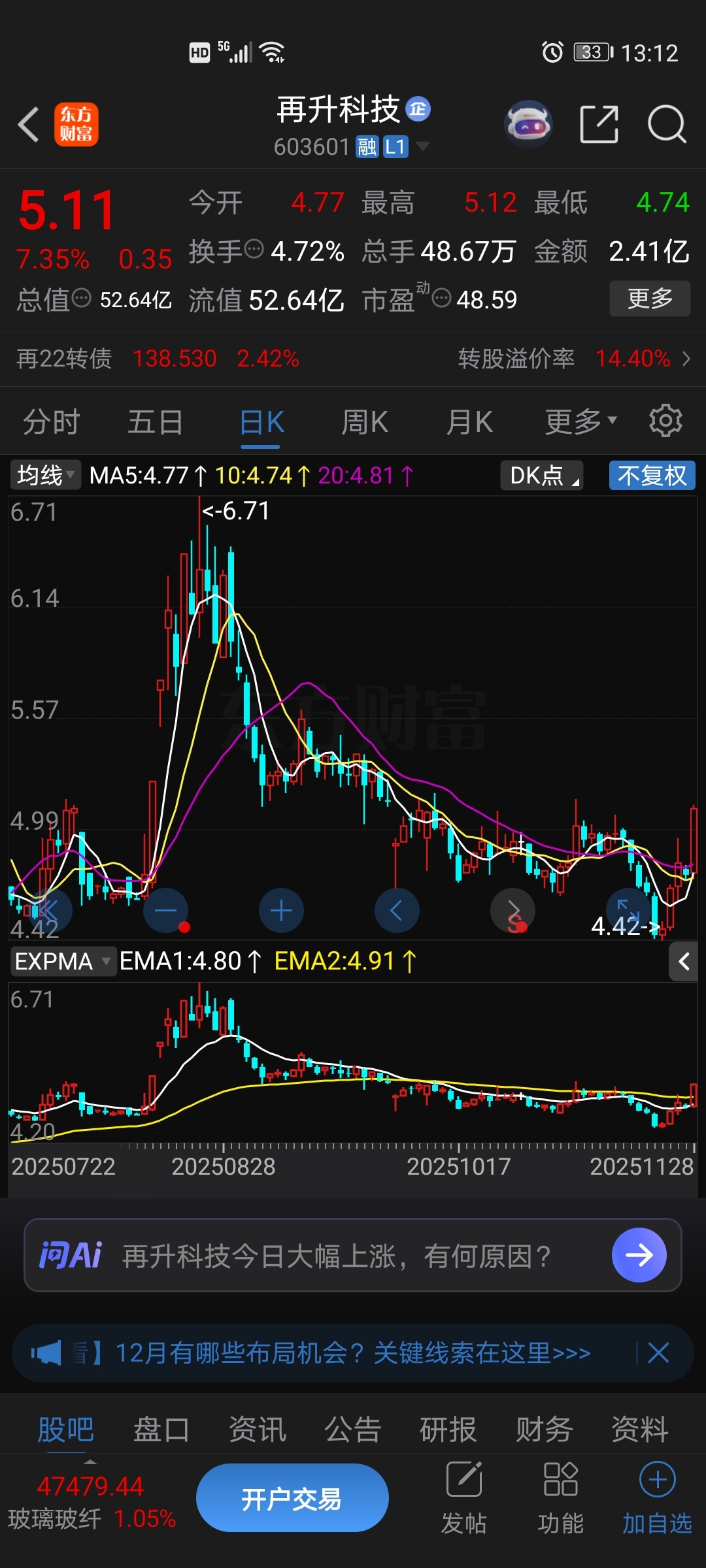Tap the L1 level badge
The image size is (706, 1568).
tap(395, 147)
